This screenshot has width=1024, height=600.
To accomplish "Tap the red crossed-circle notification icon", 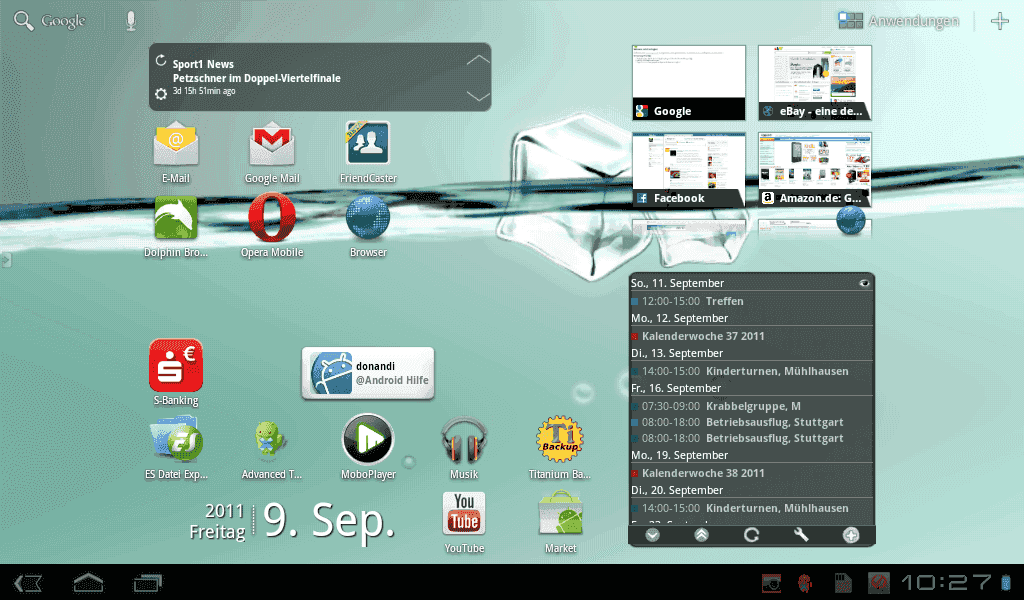I will pyautogui.click(x=878, y=582).
